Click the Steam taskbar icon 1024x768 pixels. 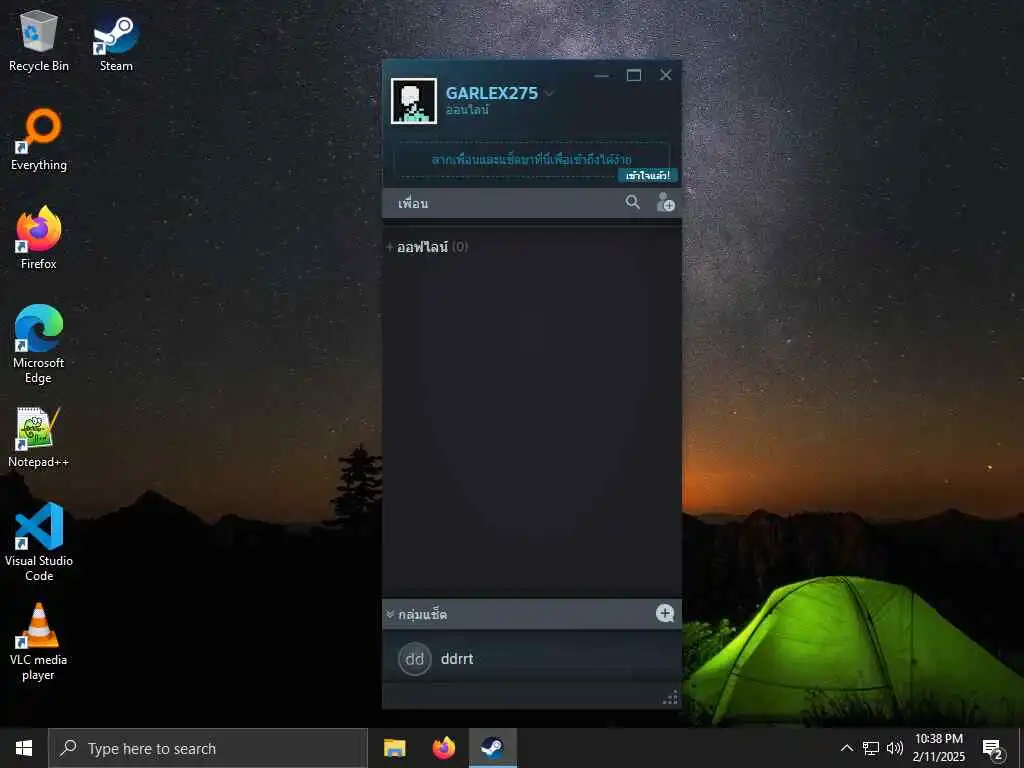coord(492,748)
